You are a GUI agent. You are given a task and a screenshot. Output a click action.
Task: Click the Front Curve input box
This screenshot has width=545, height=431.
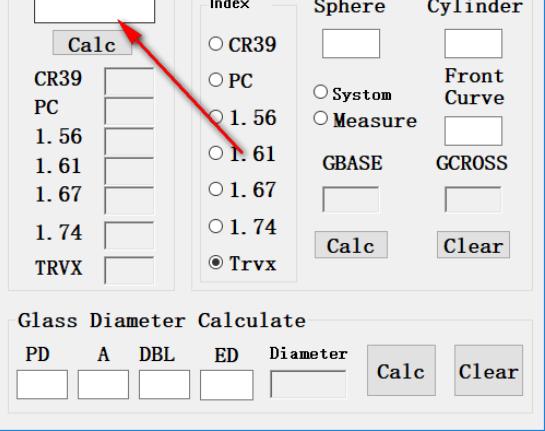tap(473, 131)
